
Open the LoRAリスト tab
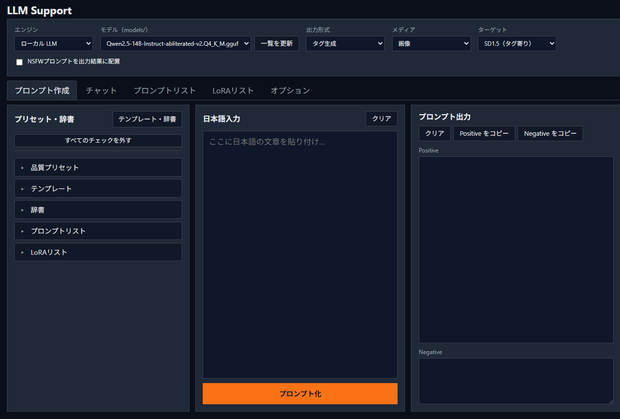pyautogui.click(x=233, y=91)
